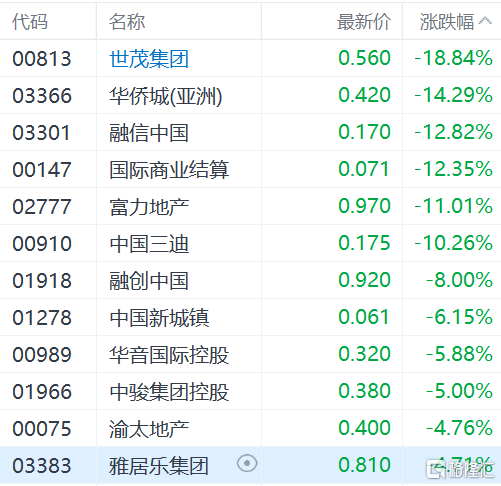Image resolution: width=501 pixels, height=486 pixels.
Task: Click the -10.26% change value
Action: click(453, 243)
